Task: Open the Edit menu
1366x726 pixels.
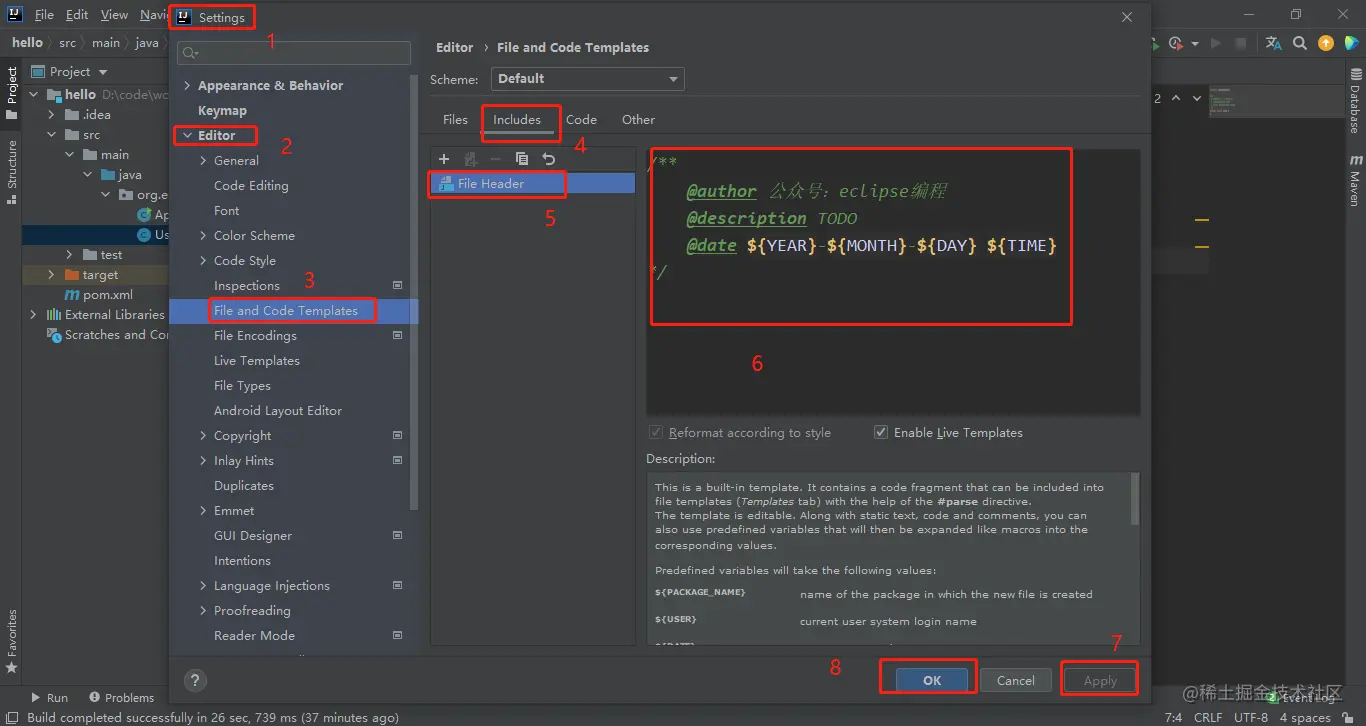Action: 77,15
